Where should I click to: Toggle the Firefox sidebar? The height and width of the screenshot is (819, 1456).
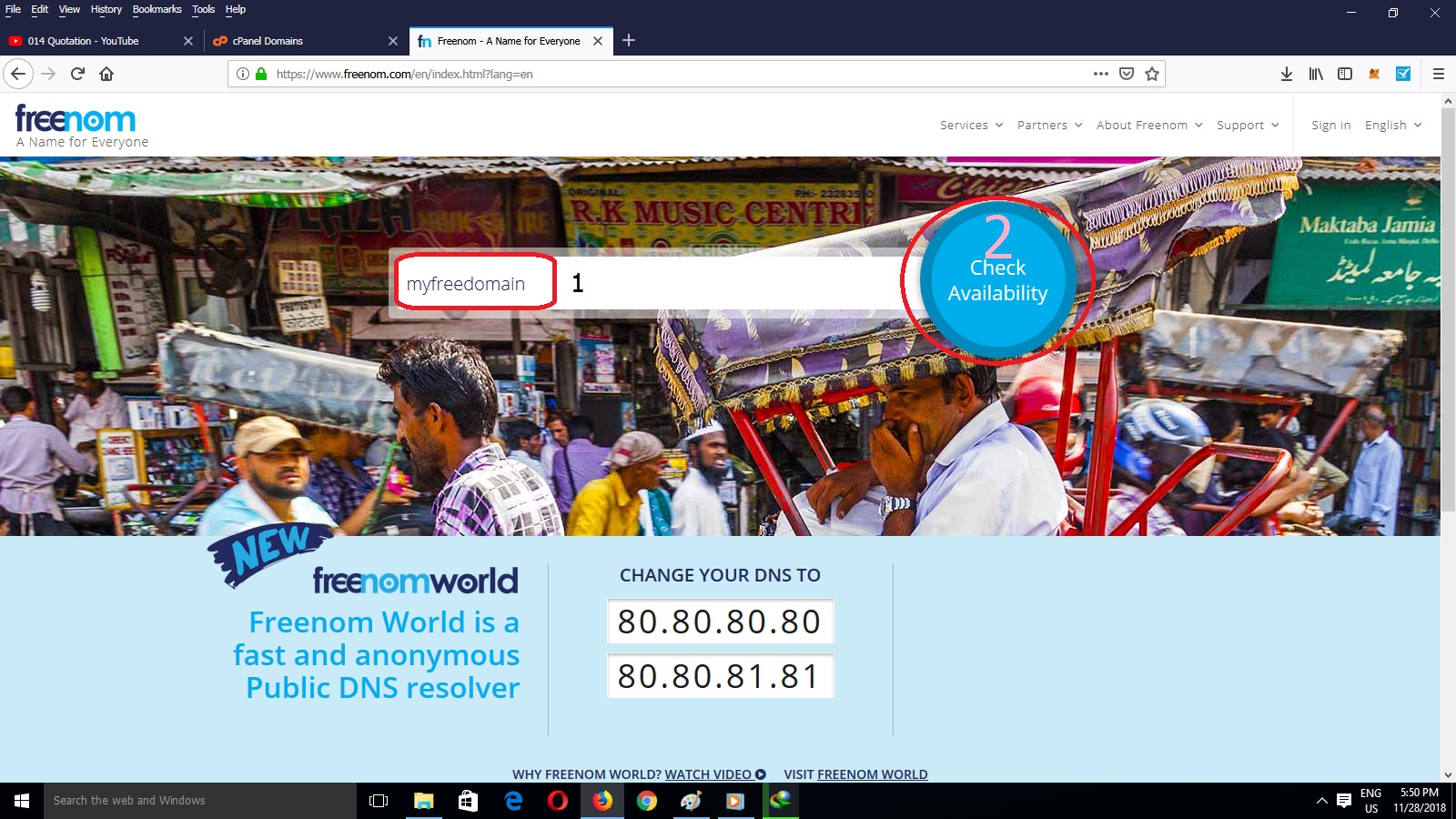1345,74
